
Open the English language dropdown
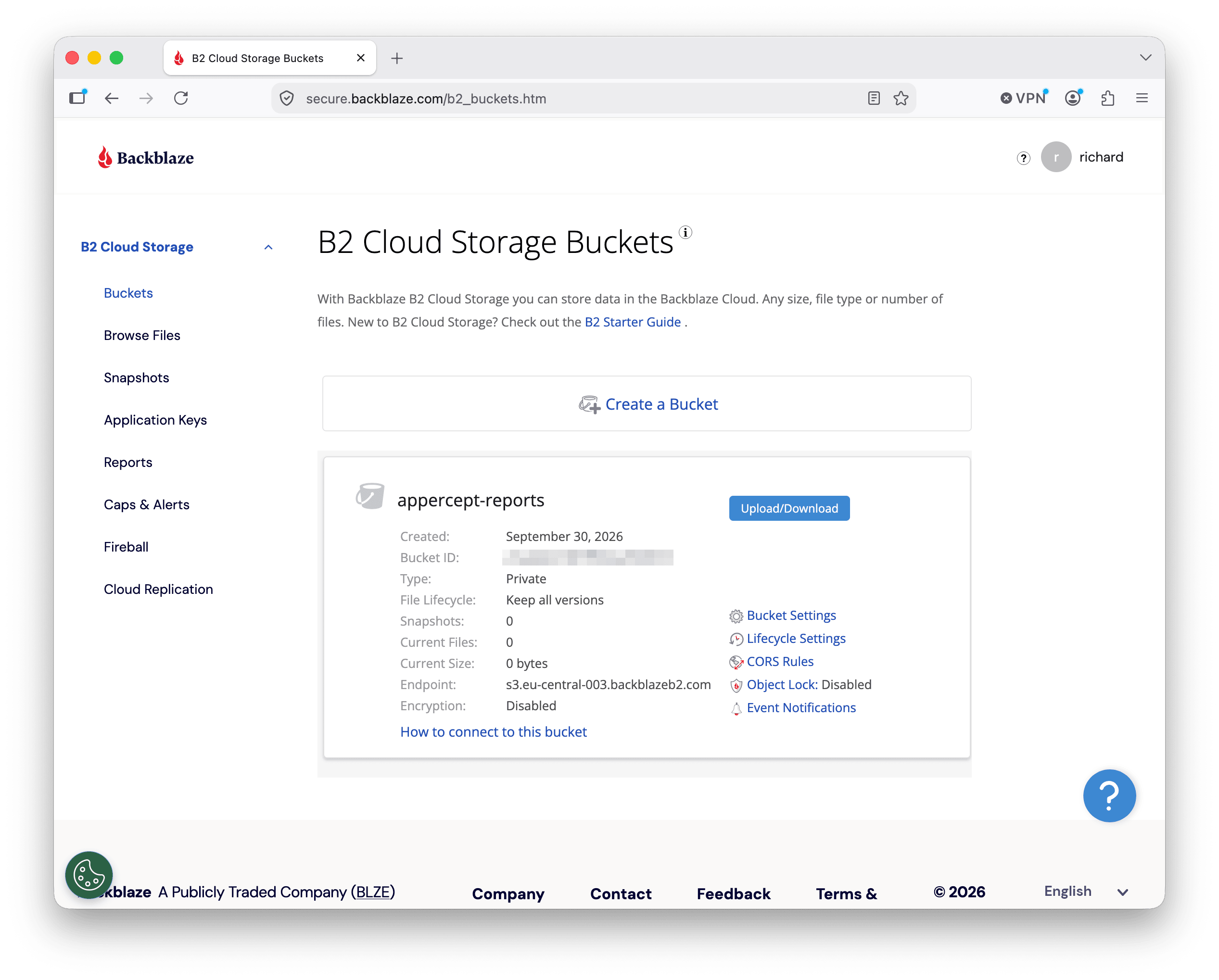click(1086, 891)
